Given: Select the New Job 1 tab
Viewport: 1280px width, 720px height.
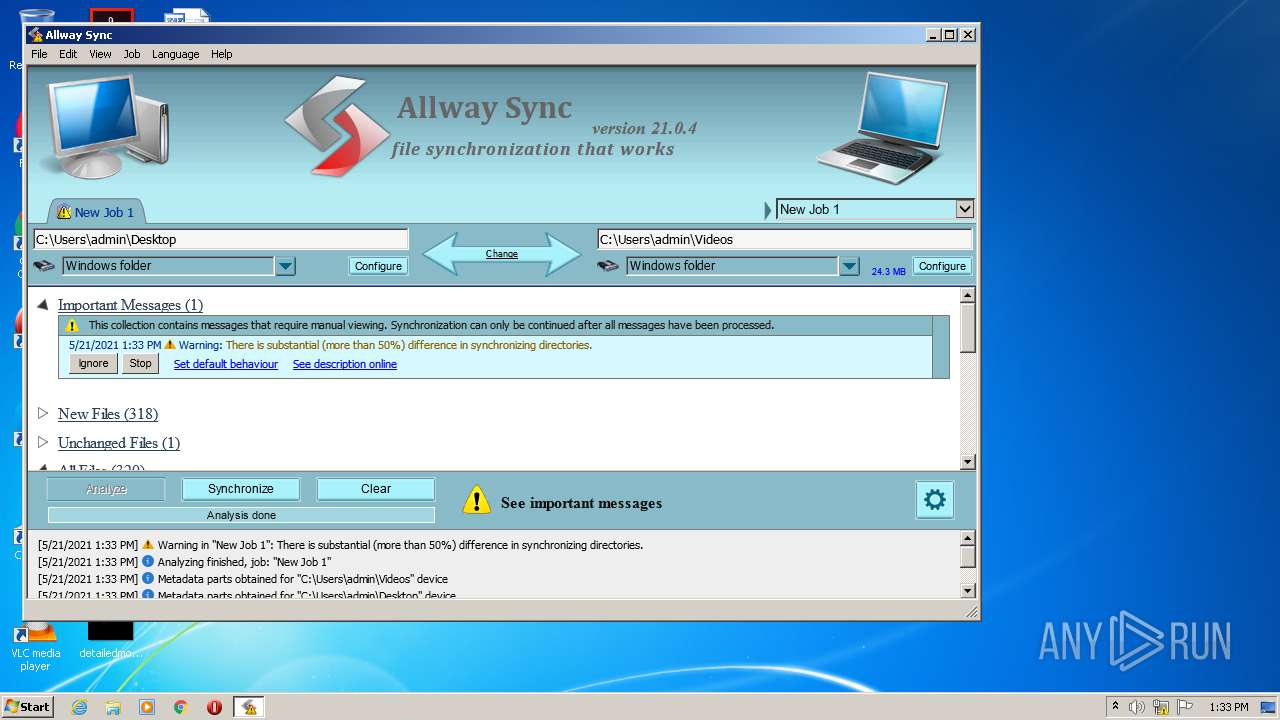Looking at the screenshot, I should point(96,212).
